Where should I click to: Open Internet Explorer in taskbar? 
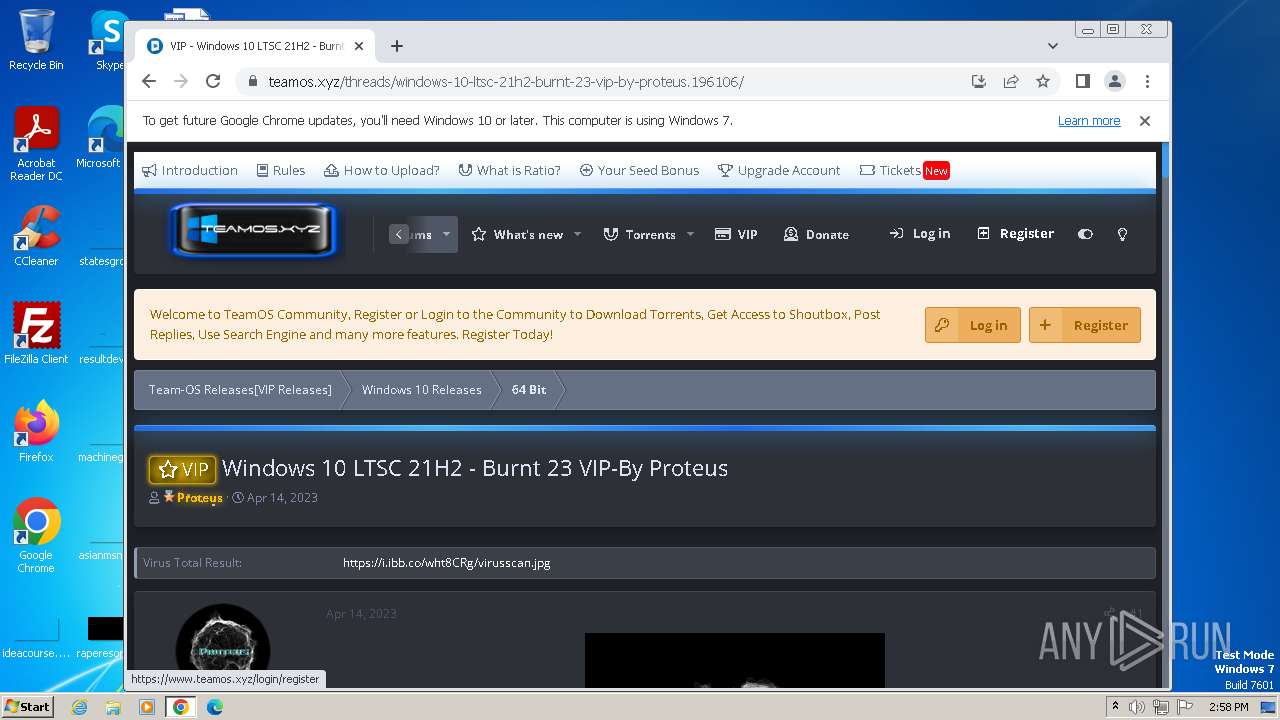(x=79, y=707)
